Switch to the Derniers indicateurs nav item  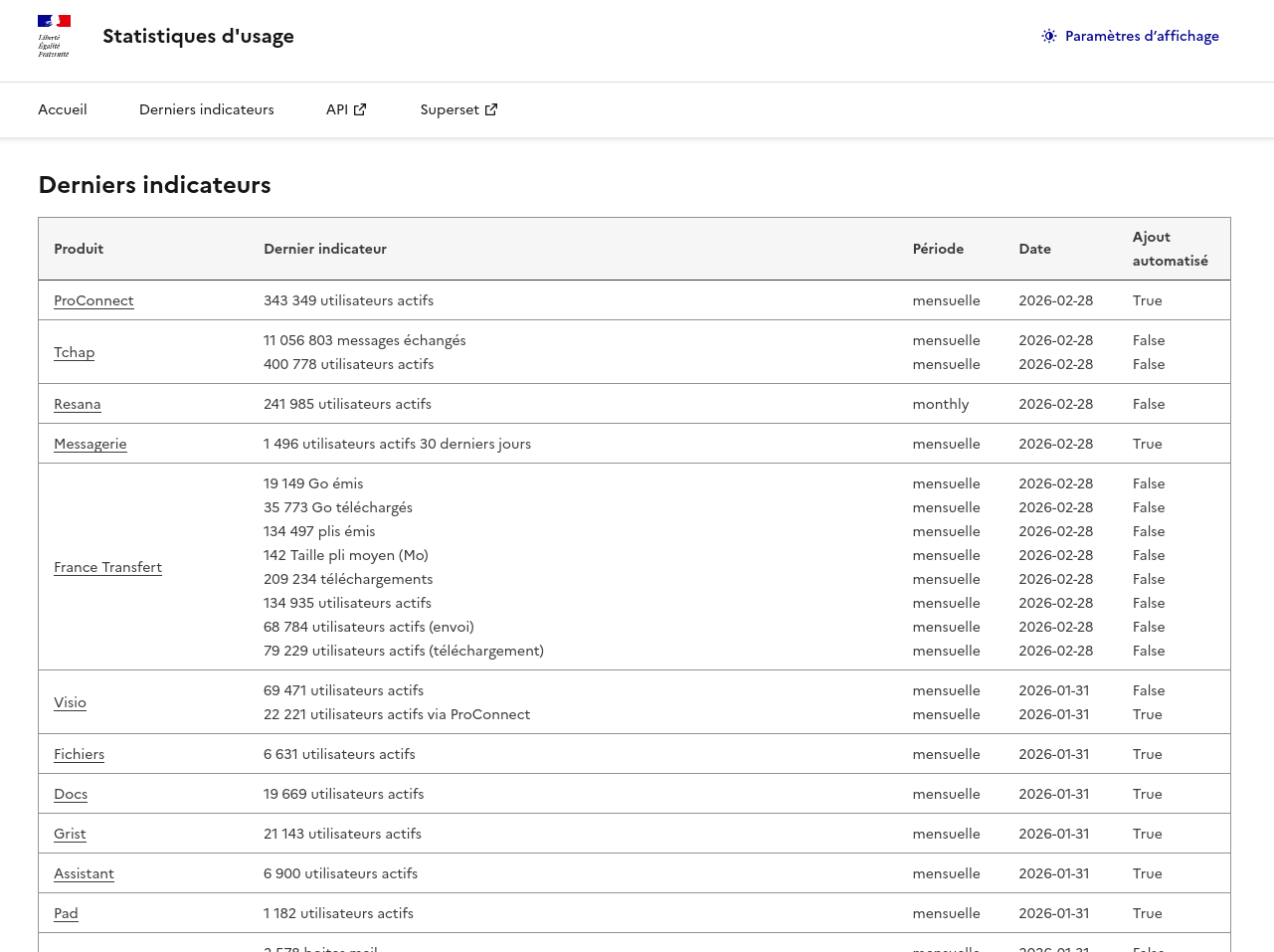[206, 109]
